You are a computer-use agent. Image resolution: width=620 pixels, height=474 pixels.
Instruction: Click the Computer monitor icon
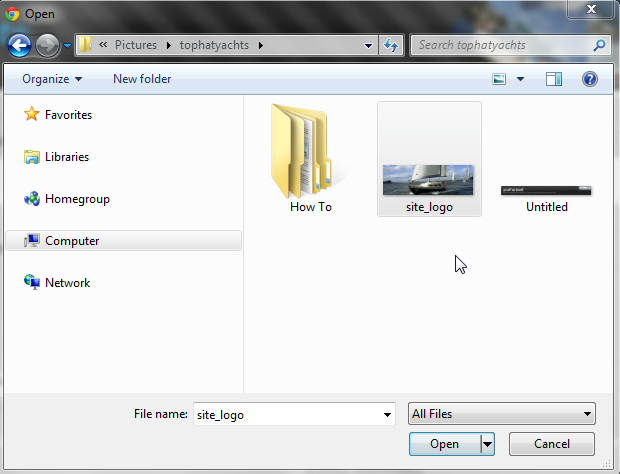coord(32,240)
